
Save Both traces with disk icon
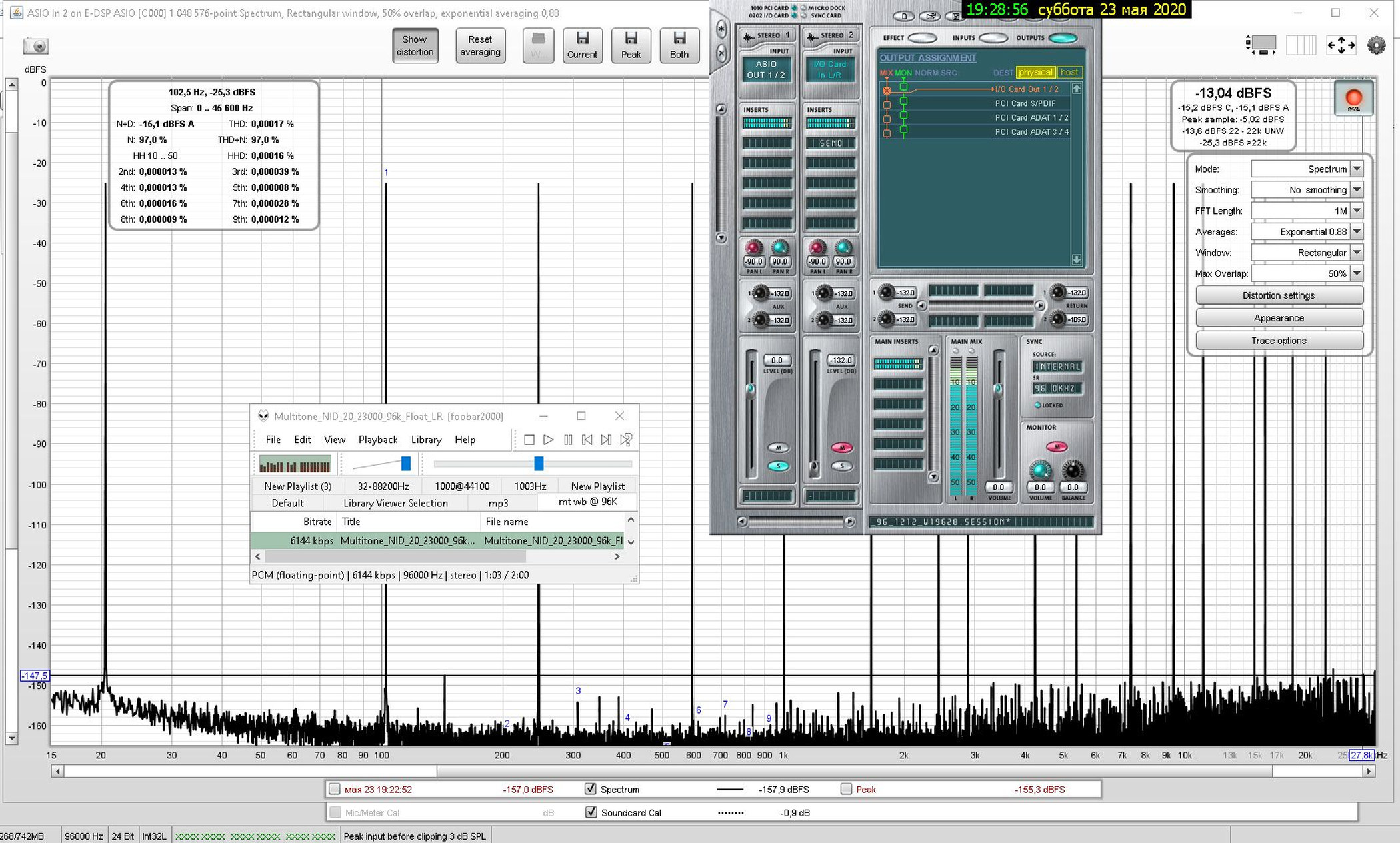(679, 45)
